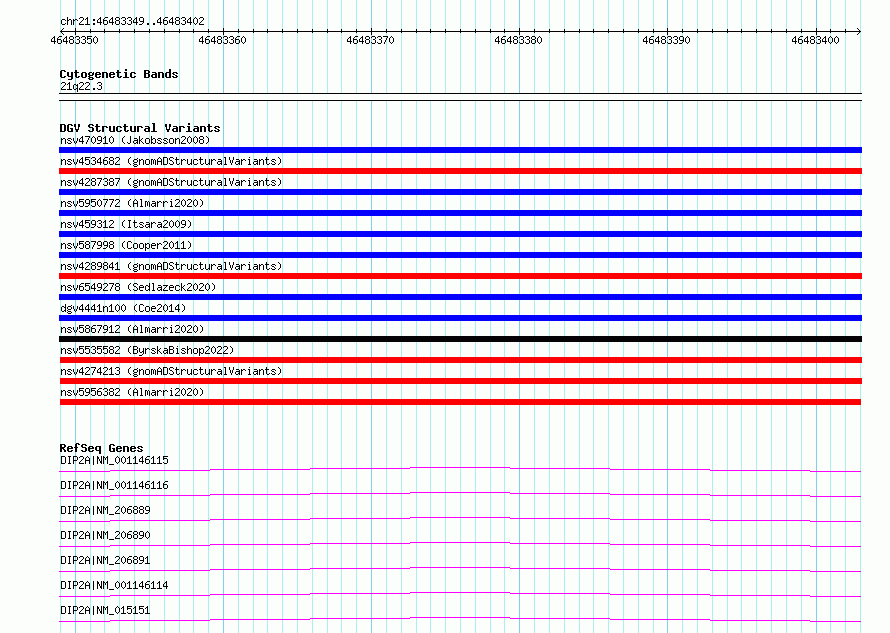Select the blue bar under nsv459312
The height and width of the screenshot is (633, 890).
click(460, 234)
